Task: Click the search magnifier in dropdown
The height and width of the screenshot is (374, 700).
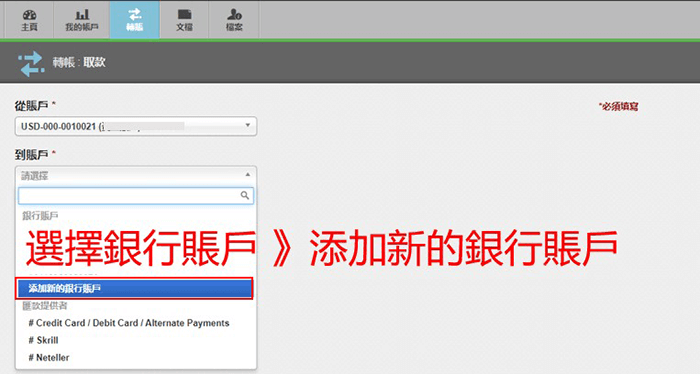Action: coord(245,195)
